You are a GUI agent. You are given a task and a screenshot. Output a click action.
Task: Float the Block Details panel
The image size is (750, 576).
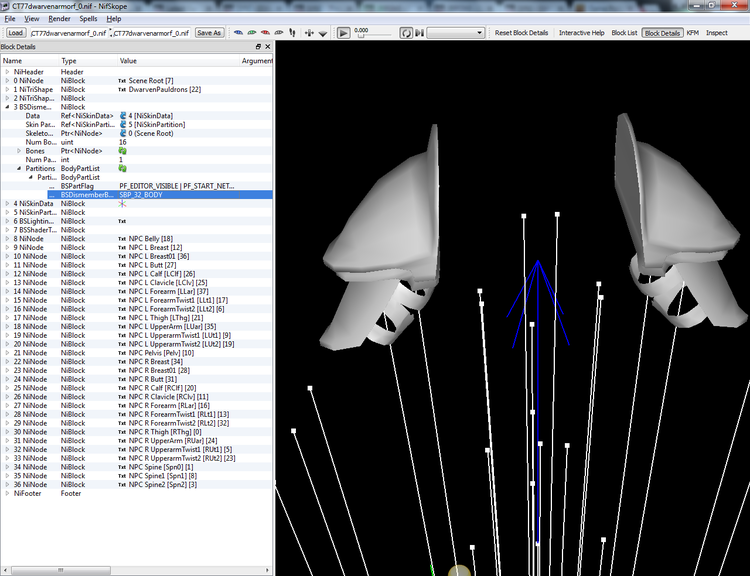(x=258, y=46)
